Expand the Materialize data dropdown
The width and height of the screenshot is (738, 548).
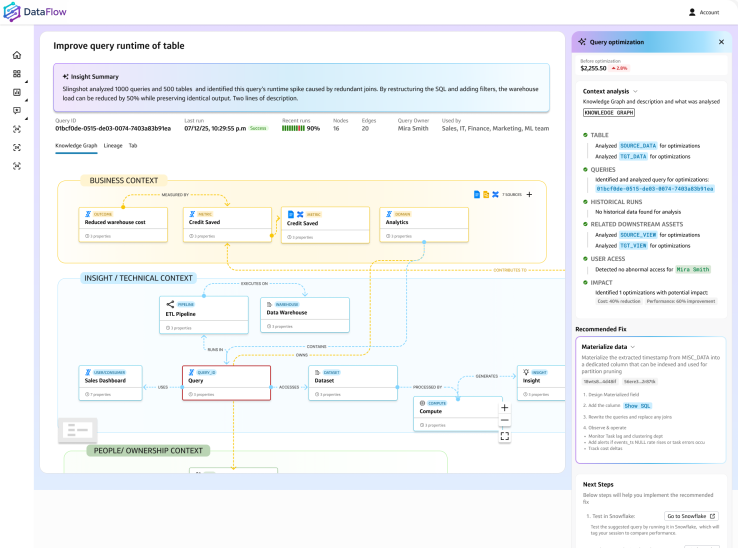(x=633, y=347)
